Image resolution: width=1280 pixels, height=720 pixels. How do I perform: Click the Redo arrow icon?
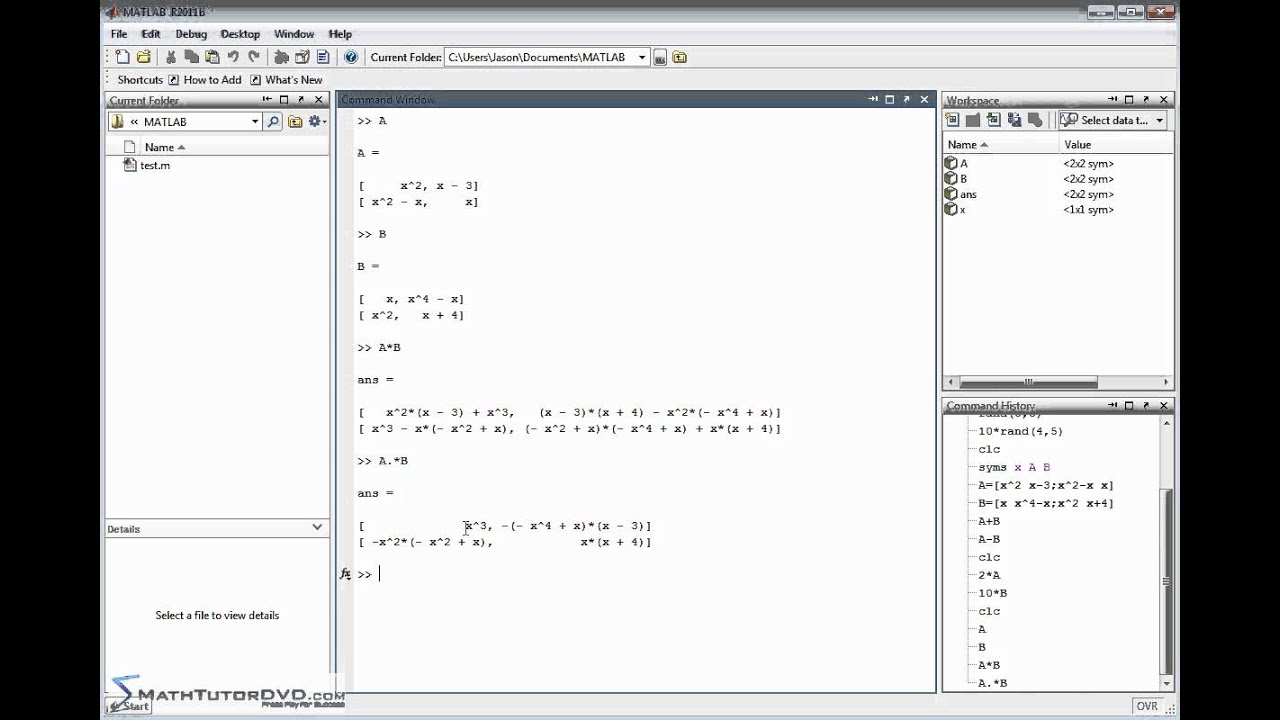pos(254,57)
